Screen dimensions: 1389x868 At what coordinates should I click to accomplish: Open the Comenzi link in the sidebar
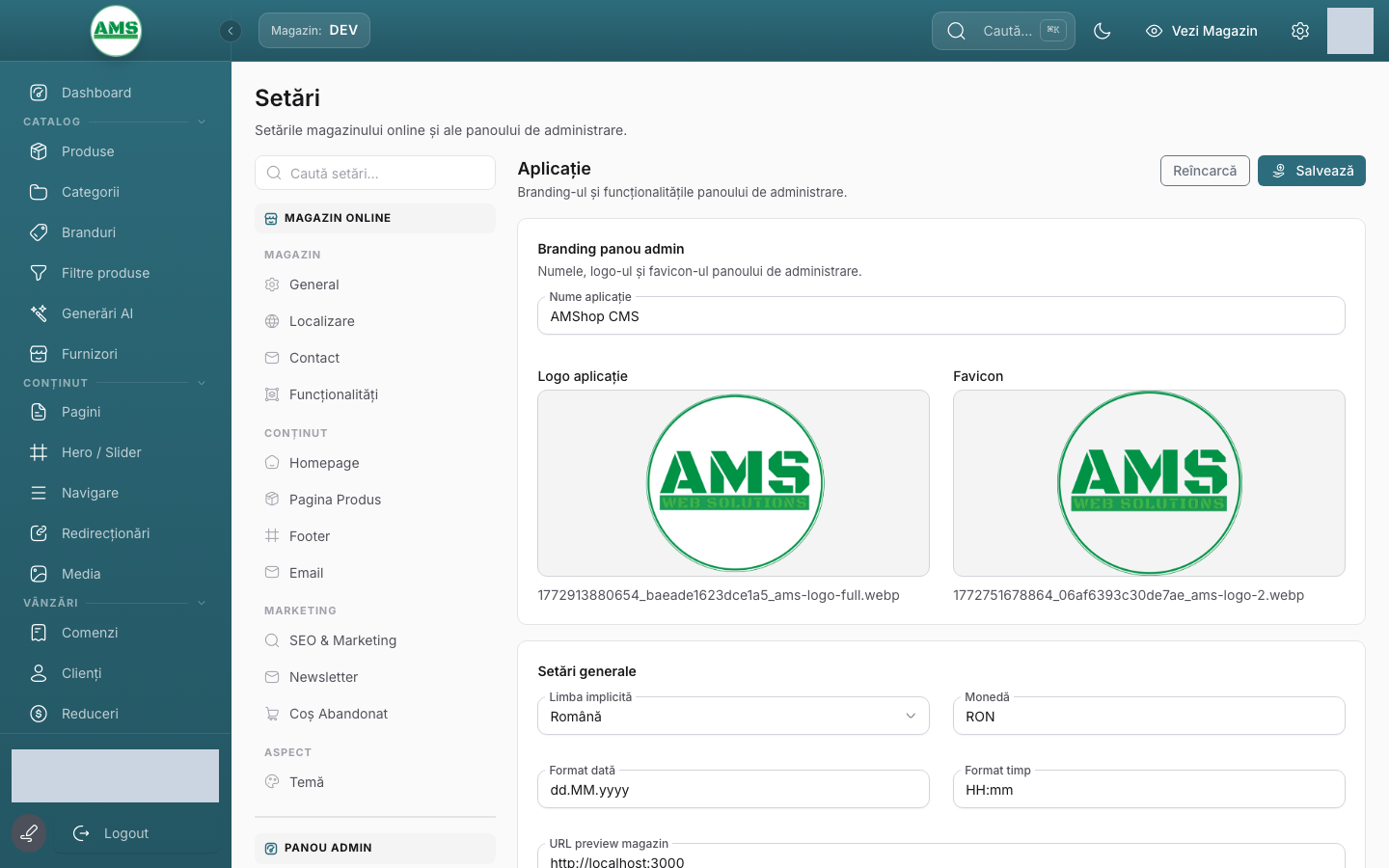pos(116,633)
